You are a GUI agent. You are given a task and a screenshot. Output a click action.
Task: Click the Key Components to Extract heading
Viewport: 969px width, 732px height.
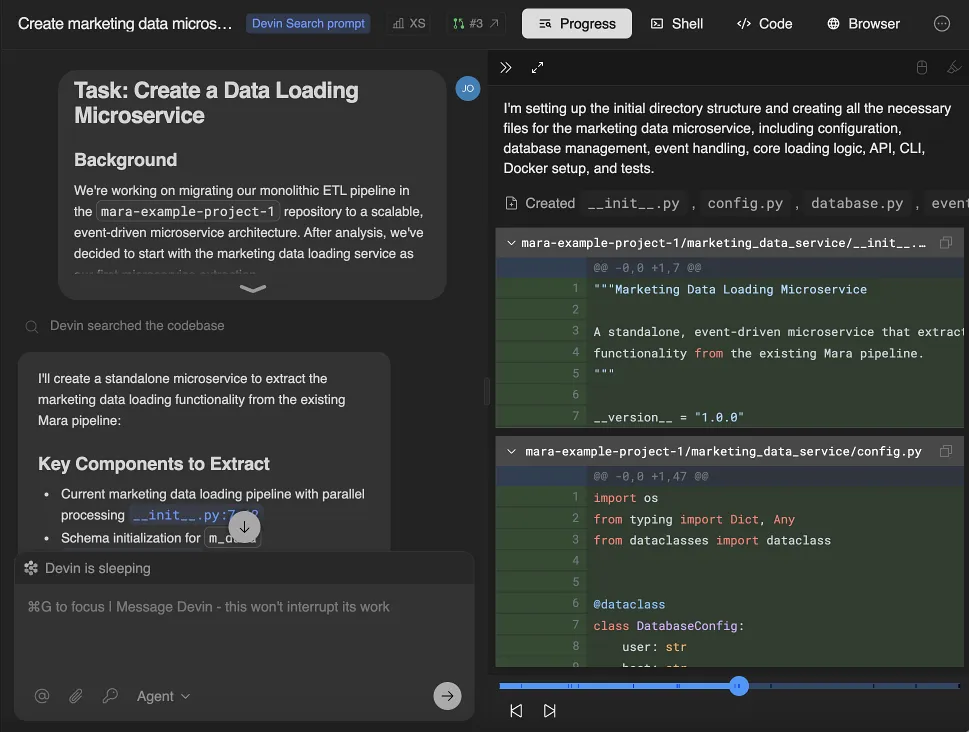coord(154,464)
